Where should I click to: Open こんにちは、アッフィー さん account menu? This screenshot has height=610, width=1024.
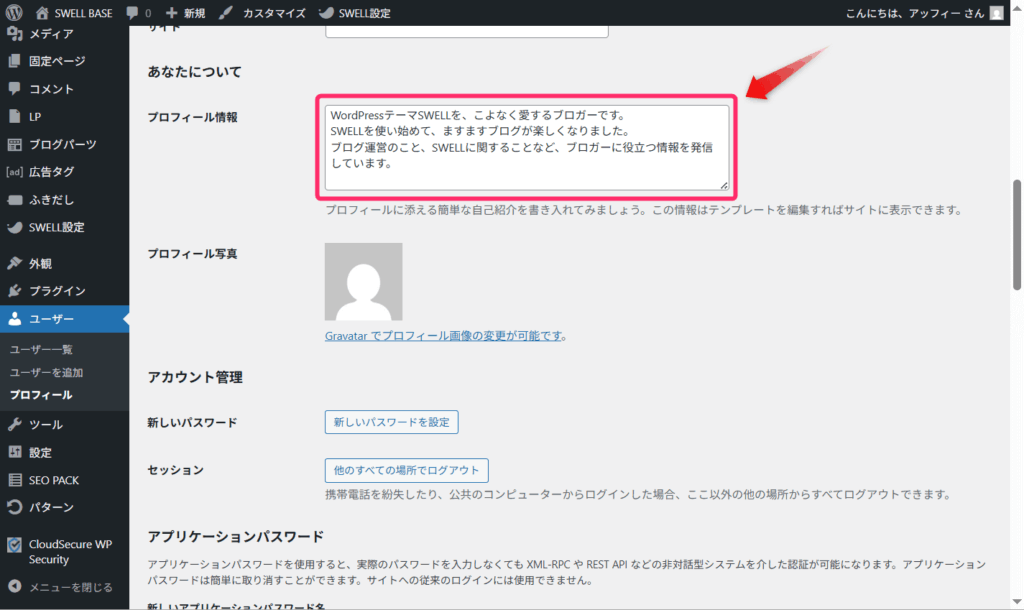[x=914, y=13]
